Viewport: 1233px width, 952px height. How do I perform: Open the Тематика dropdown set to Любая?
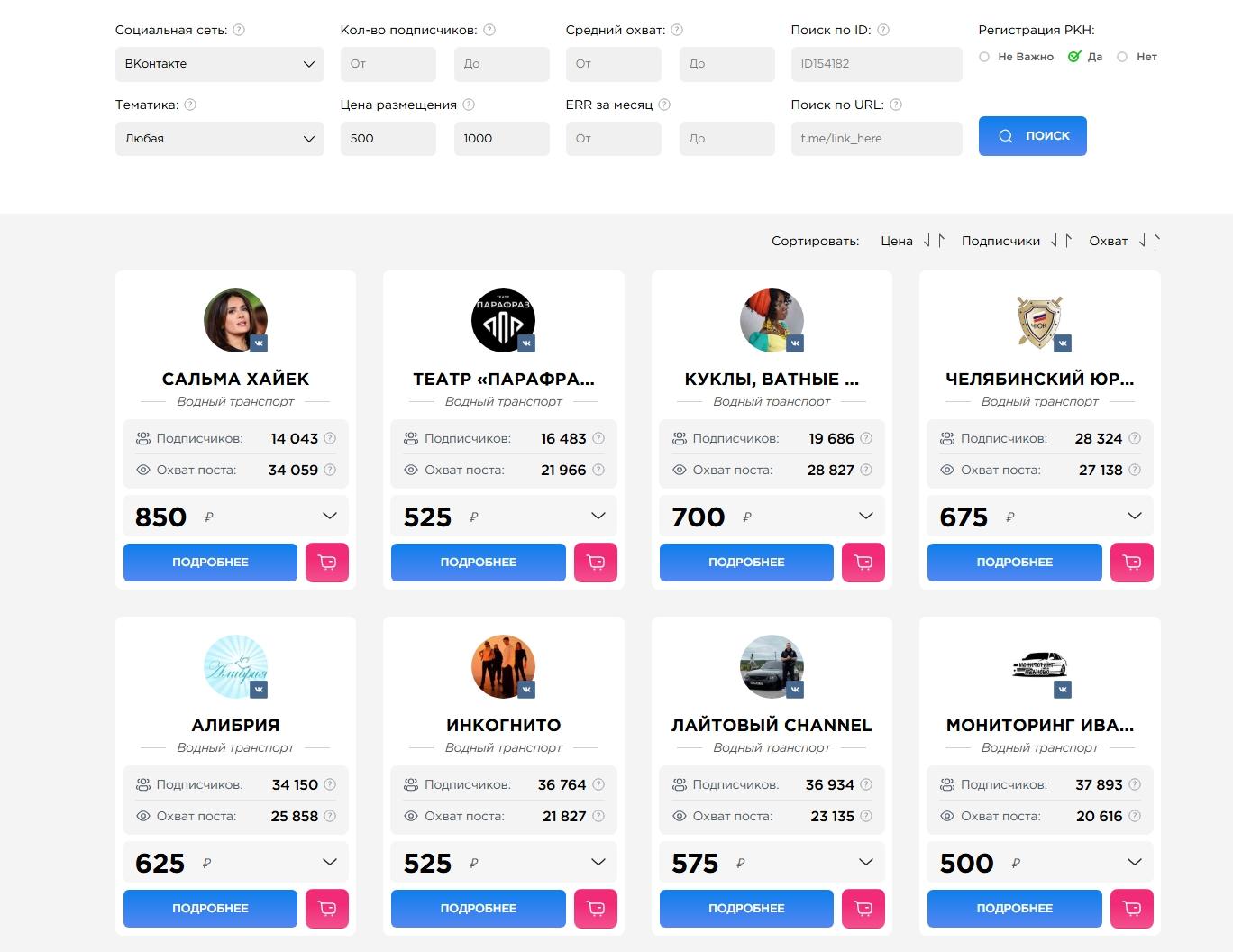pyautogui.click(x=219, y=139)
